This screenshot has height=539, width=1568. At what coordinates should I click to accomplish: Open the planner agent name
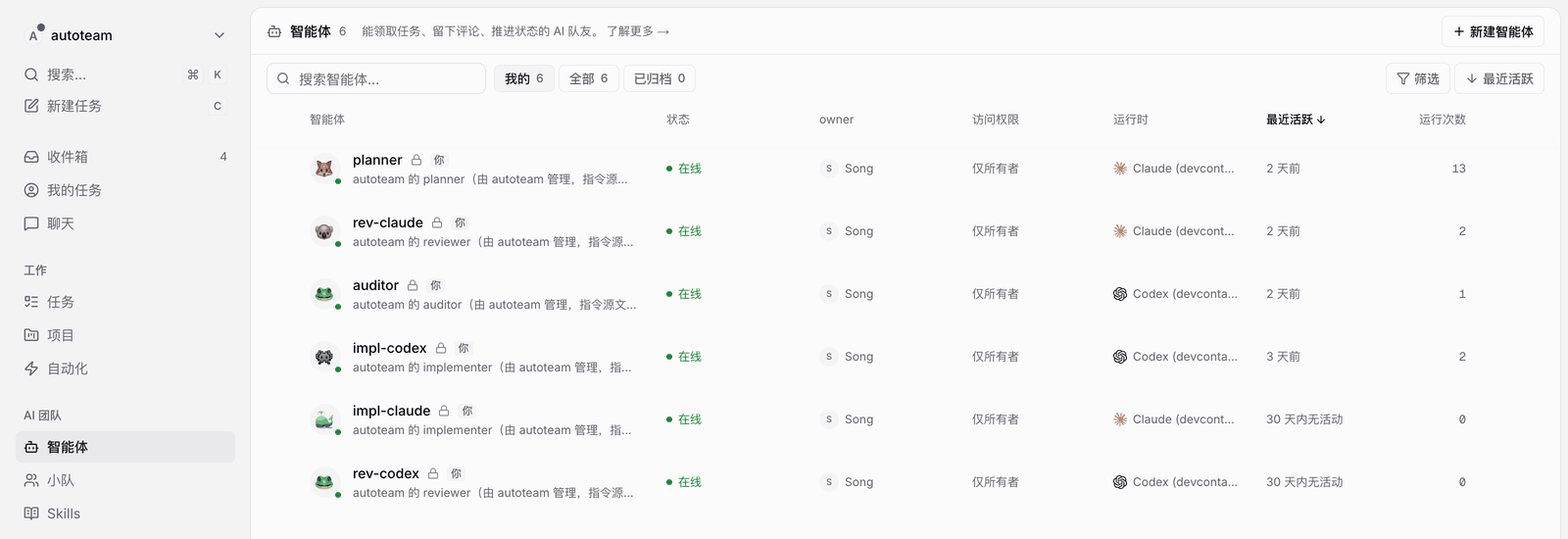point(377,160)
